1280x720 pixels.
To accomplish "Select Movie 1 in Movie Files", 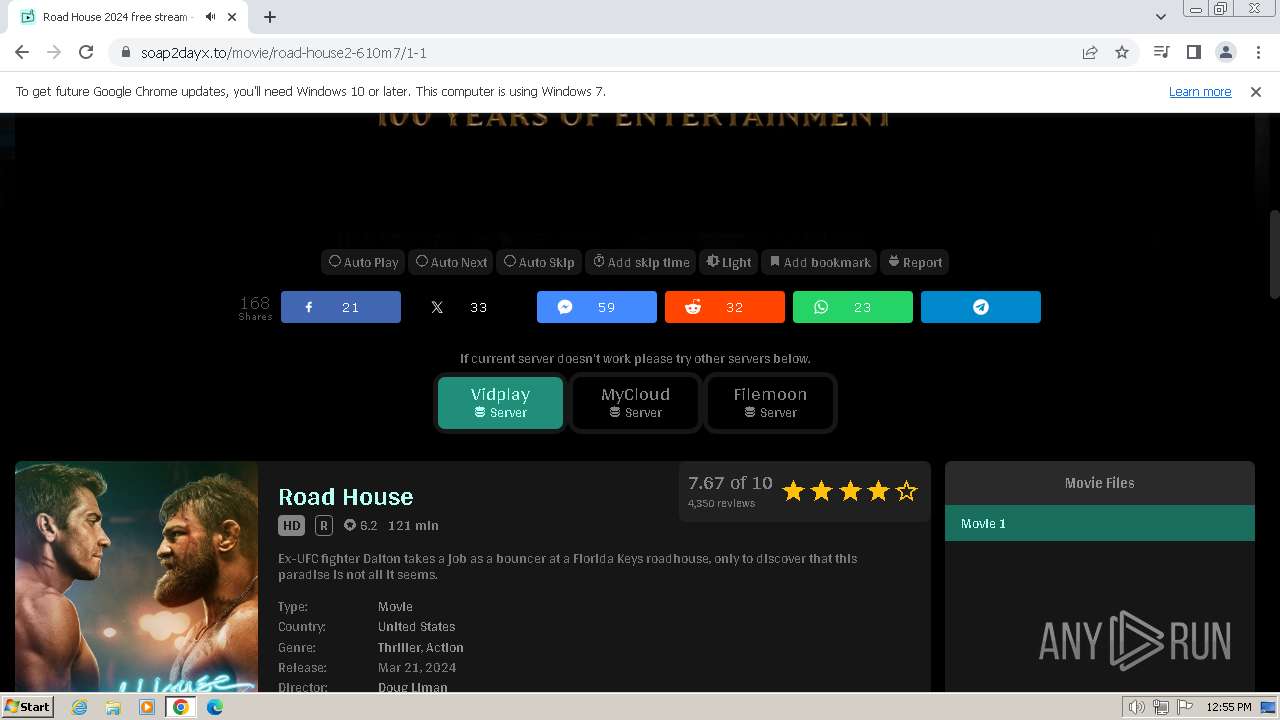I will pos(1100,523).
